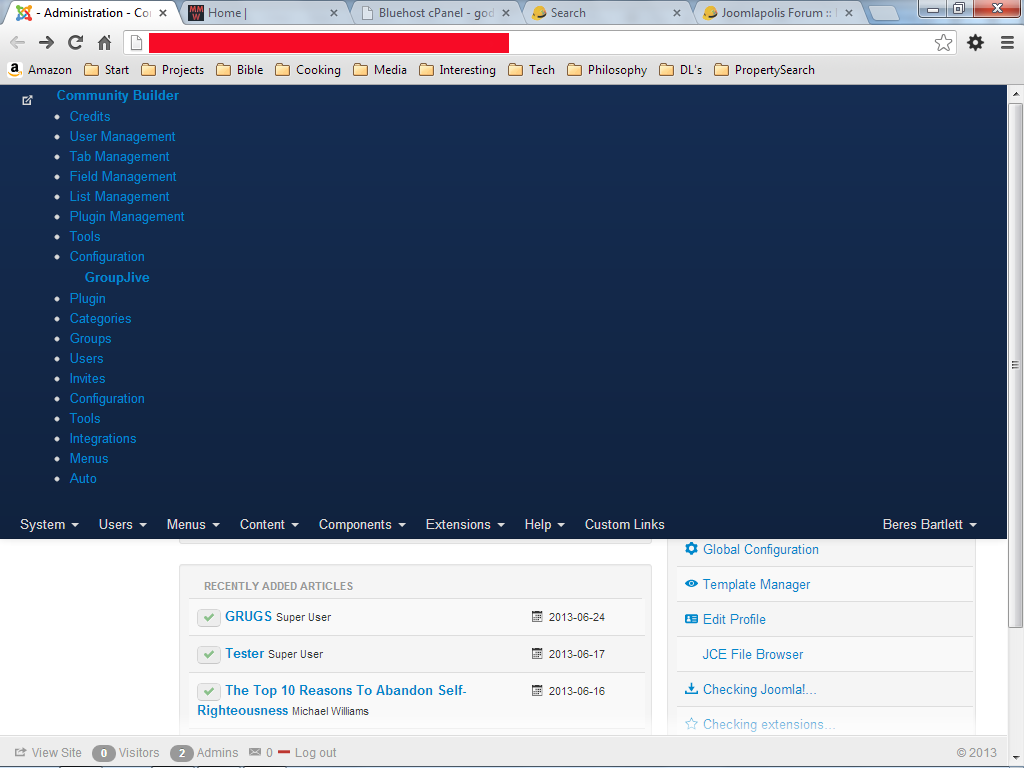This screenshot has height=768, width=1024.
Task: Click the Edit Profile card icon
Action: click(x=691, y=618)
